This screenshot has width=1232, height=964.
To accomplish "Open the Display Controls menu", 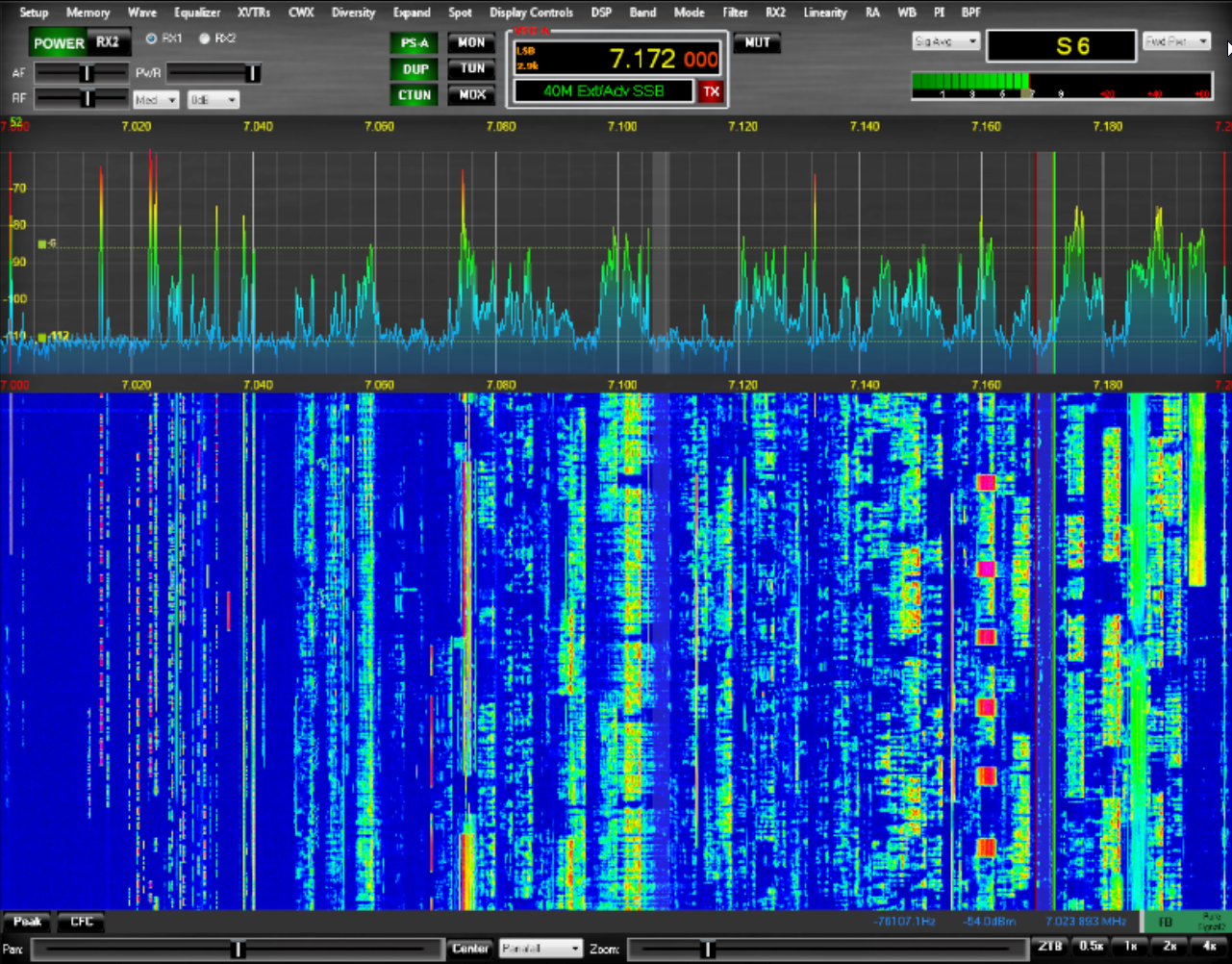I will coord(531,13).
